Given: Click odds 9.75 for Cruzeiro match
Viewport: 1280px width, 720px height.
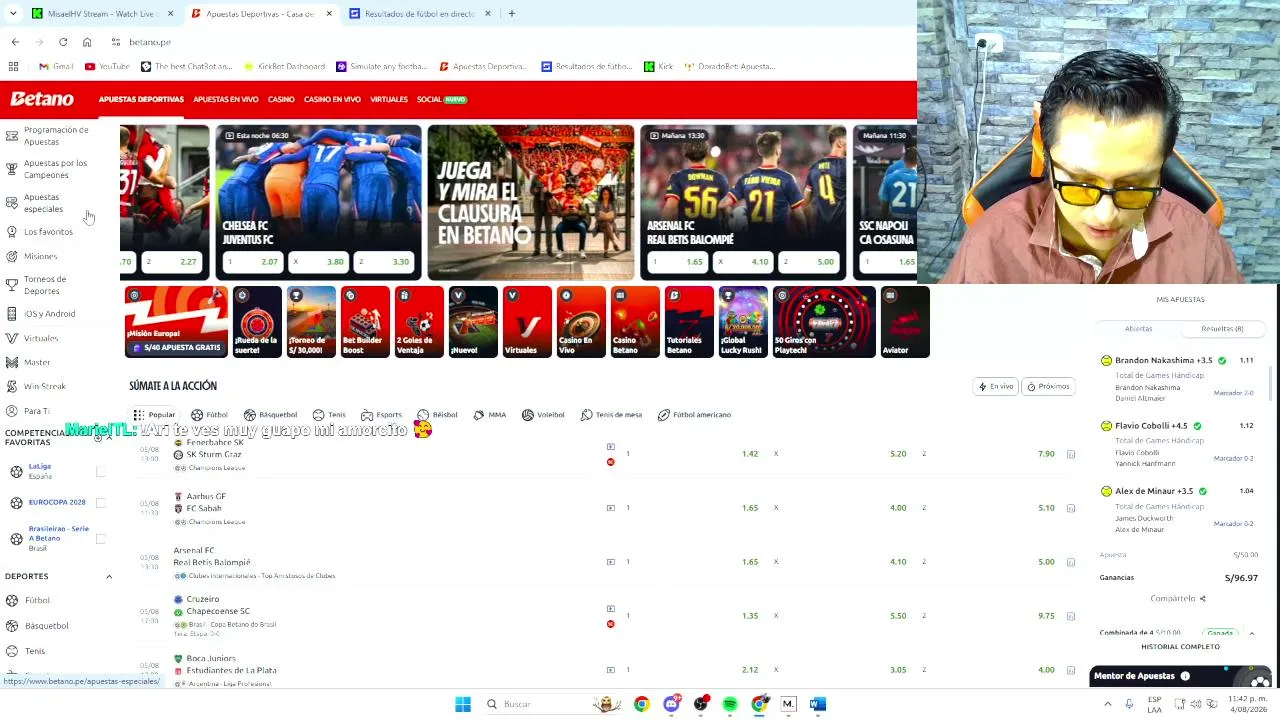Looking at the screenshot, I should coord(1046,616).
